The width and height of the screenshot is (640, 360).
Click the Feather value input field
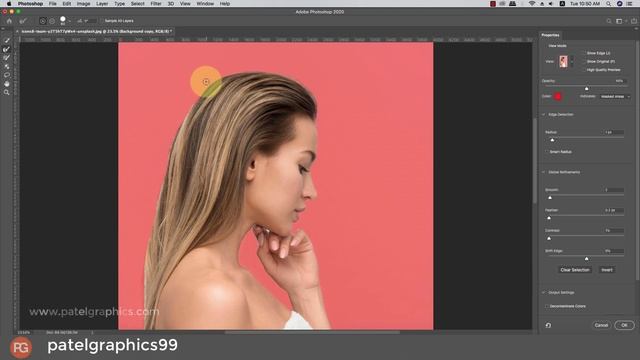coord(614,210)
